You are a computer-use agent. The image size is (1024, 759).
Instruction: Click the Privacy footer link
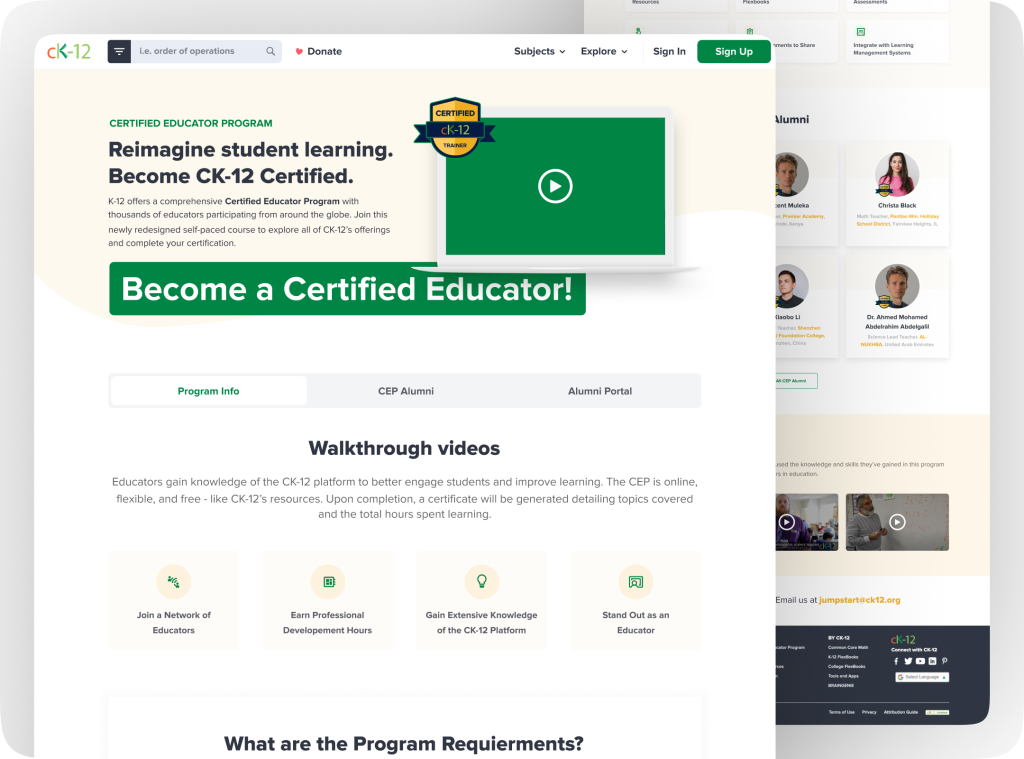869,712
